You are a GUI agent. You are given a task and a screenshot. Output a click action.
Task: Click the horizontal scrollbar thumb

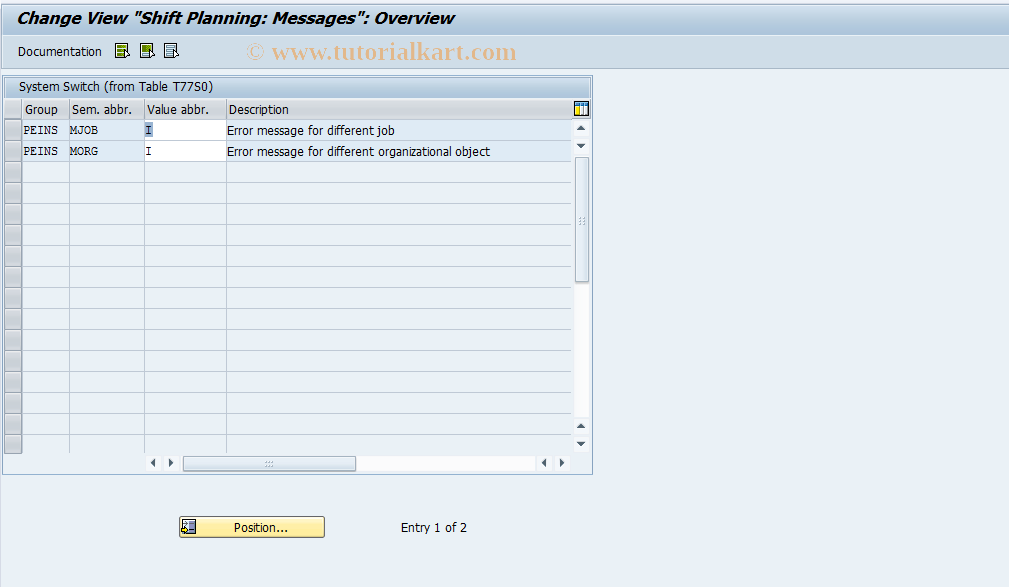pos(269,463)
